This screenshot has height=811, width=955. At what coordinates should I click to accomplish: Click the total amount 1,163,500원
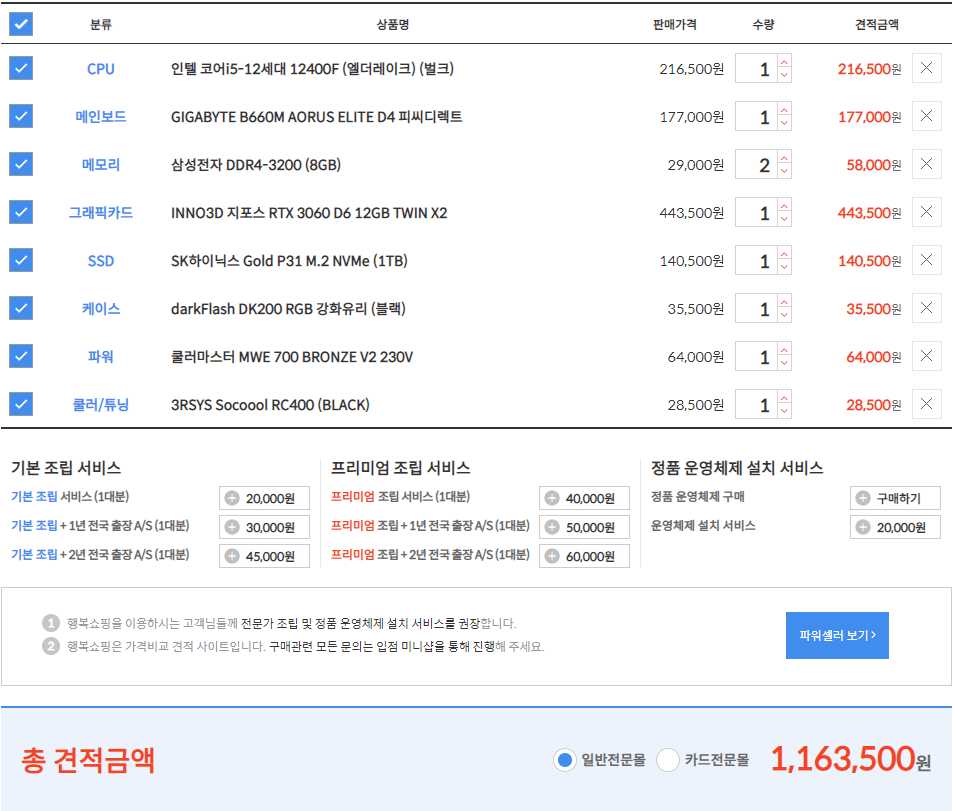point(850,759)
